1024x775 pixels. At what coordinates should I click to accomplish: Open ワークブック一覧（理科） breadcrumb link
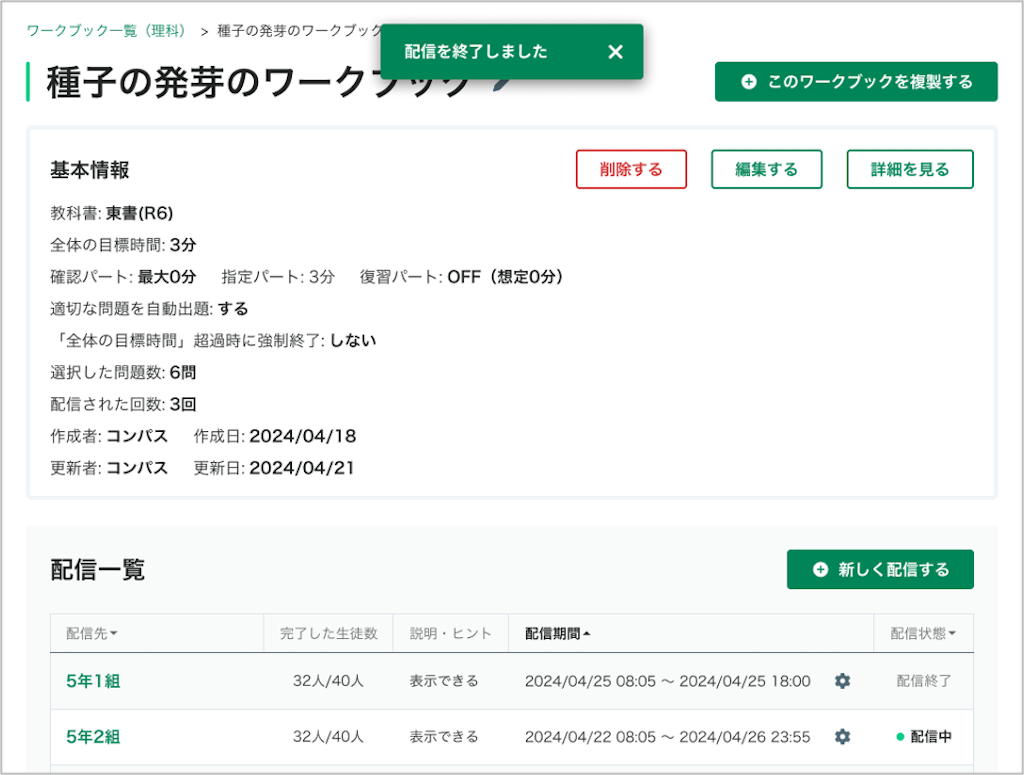(x=108, y=31)
